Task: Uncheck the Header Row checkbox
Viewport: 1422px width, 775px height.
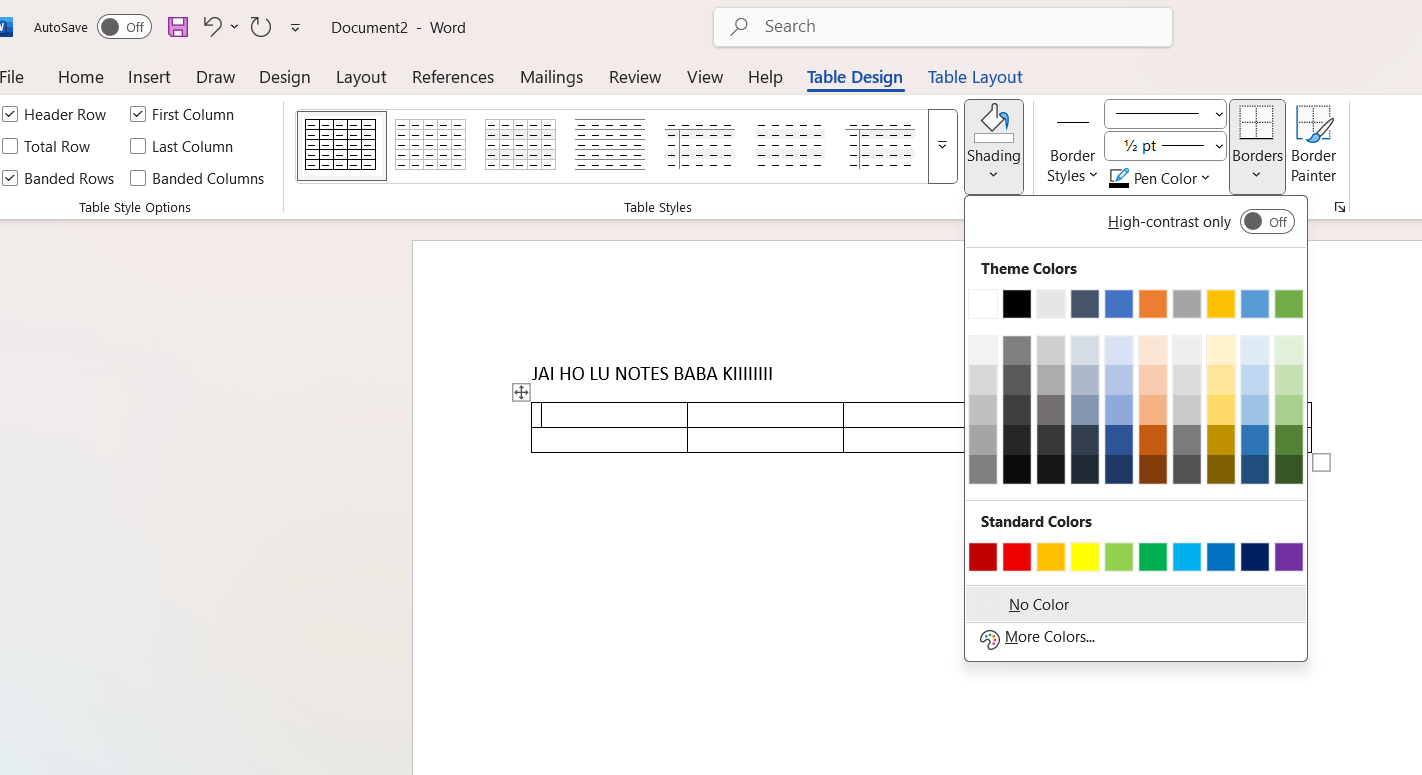Action: point(10,114)
